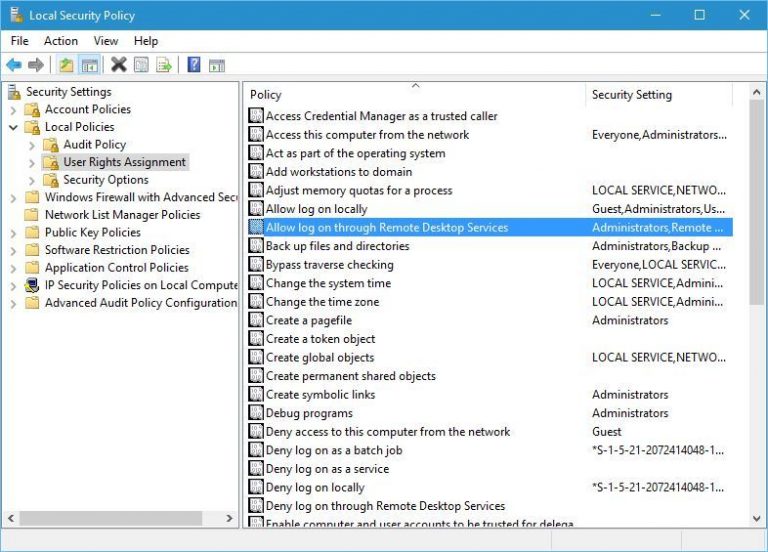Click the Security Options folder icon
This screenshot has width=768, height=552.
pos(51,180)
